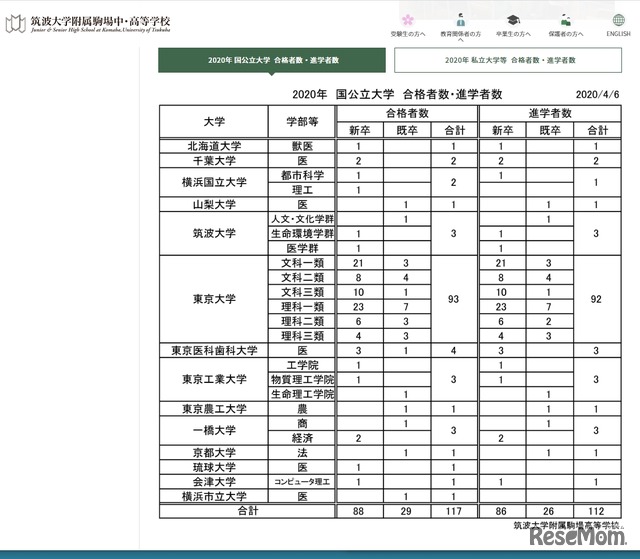Open the 卒業生の方へ graduation cap icon
The image size is (640, 559).
point(513,20)
